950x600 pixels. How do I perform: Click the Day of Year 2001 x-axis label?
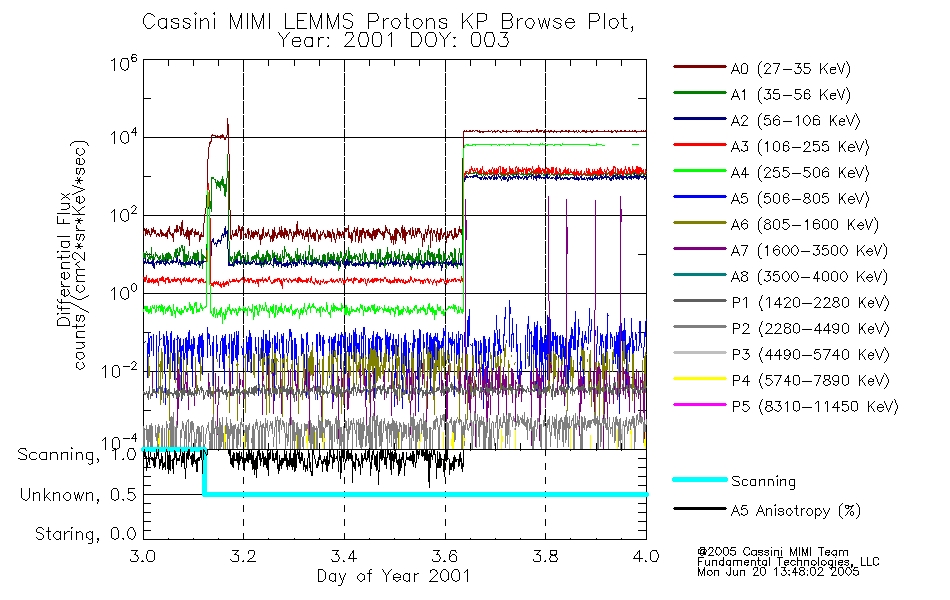click(x=394, y=576)
